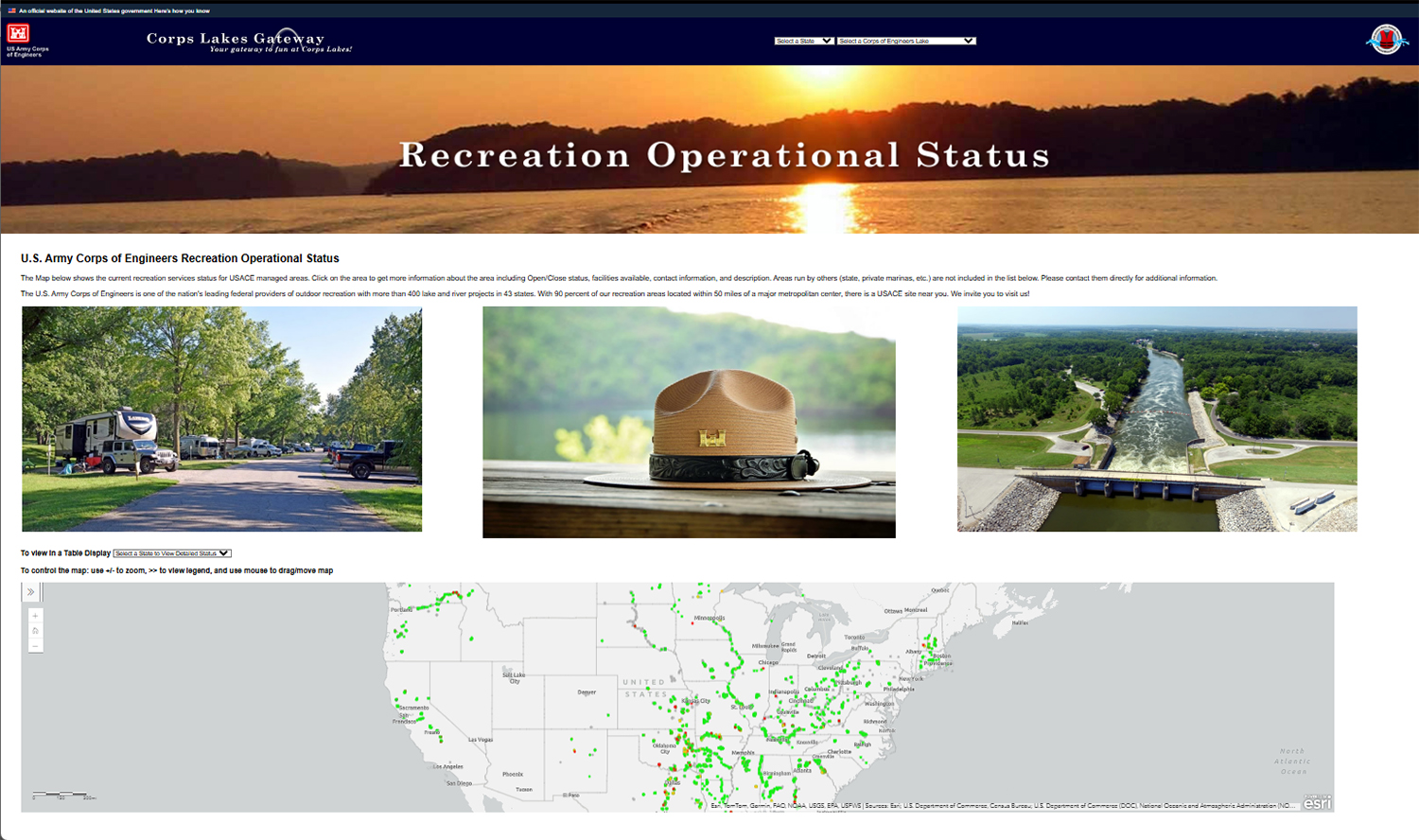Click the map zoom out button
1419x840 pixels.
(34, 646)
